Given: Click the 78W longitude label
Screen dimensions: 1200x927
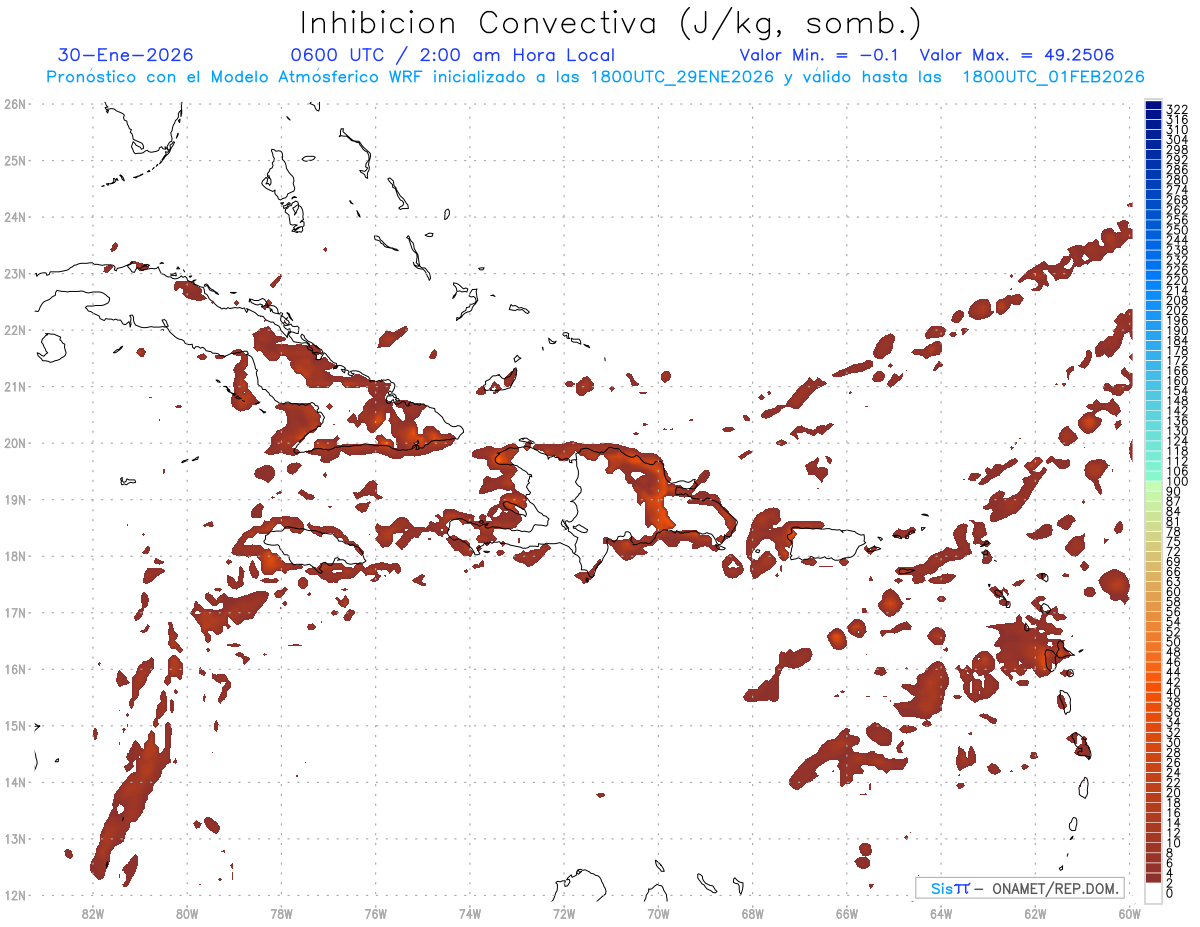Looking at the screenshot, I should click(x=281, y=913).
